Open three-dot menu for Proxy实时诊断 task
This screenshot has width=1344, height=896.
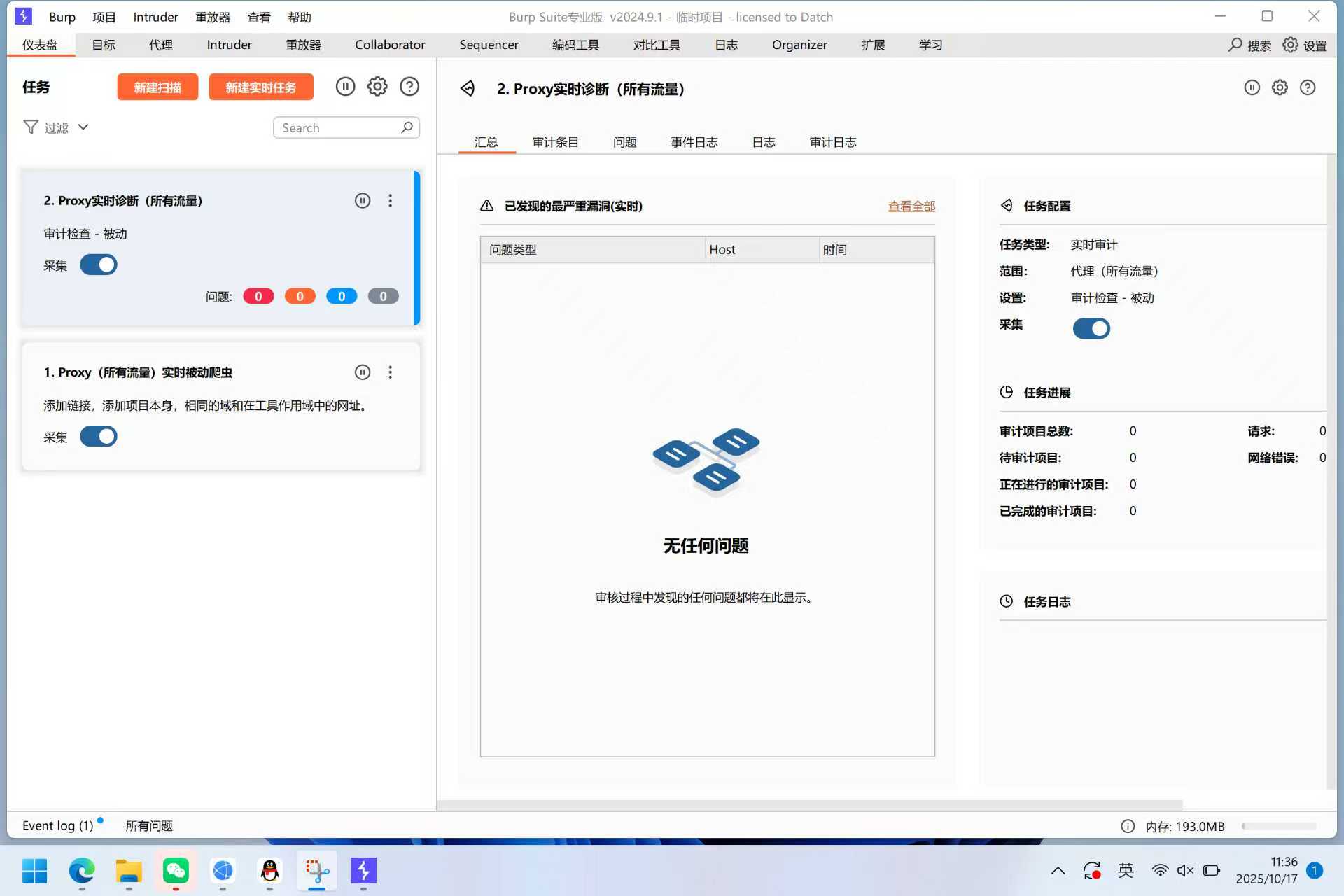pyautogui.click(x=390, y=201)
